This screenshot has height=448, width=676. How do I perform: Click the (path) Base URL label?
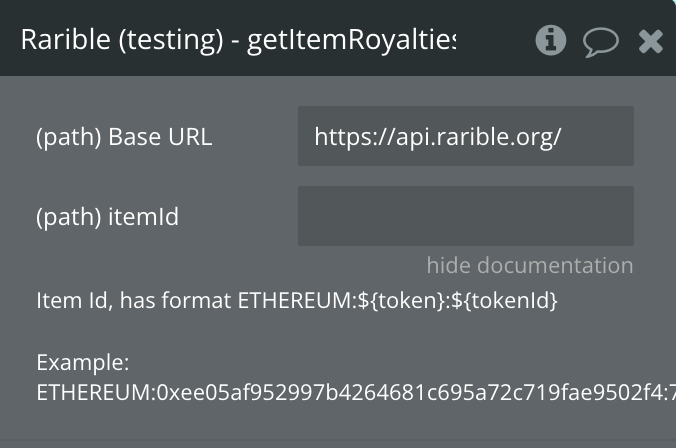point(124,137)
